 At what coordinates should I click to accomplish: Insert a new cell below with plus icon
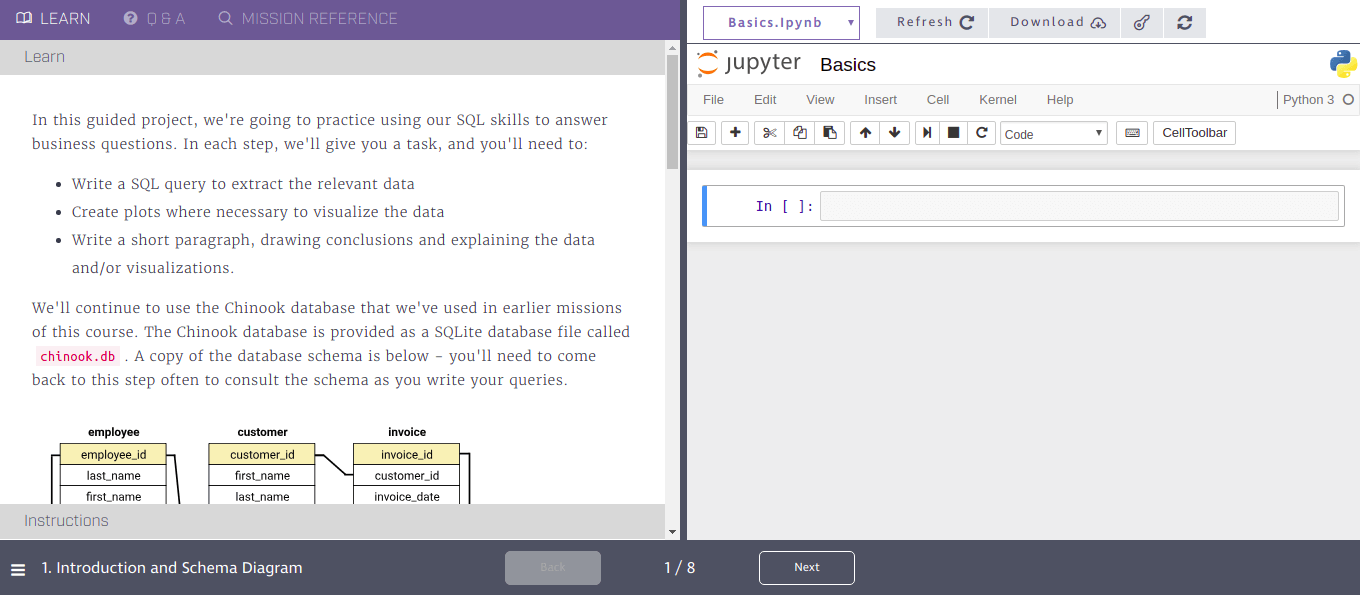pos(735,133)
